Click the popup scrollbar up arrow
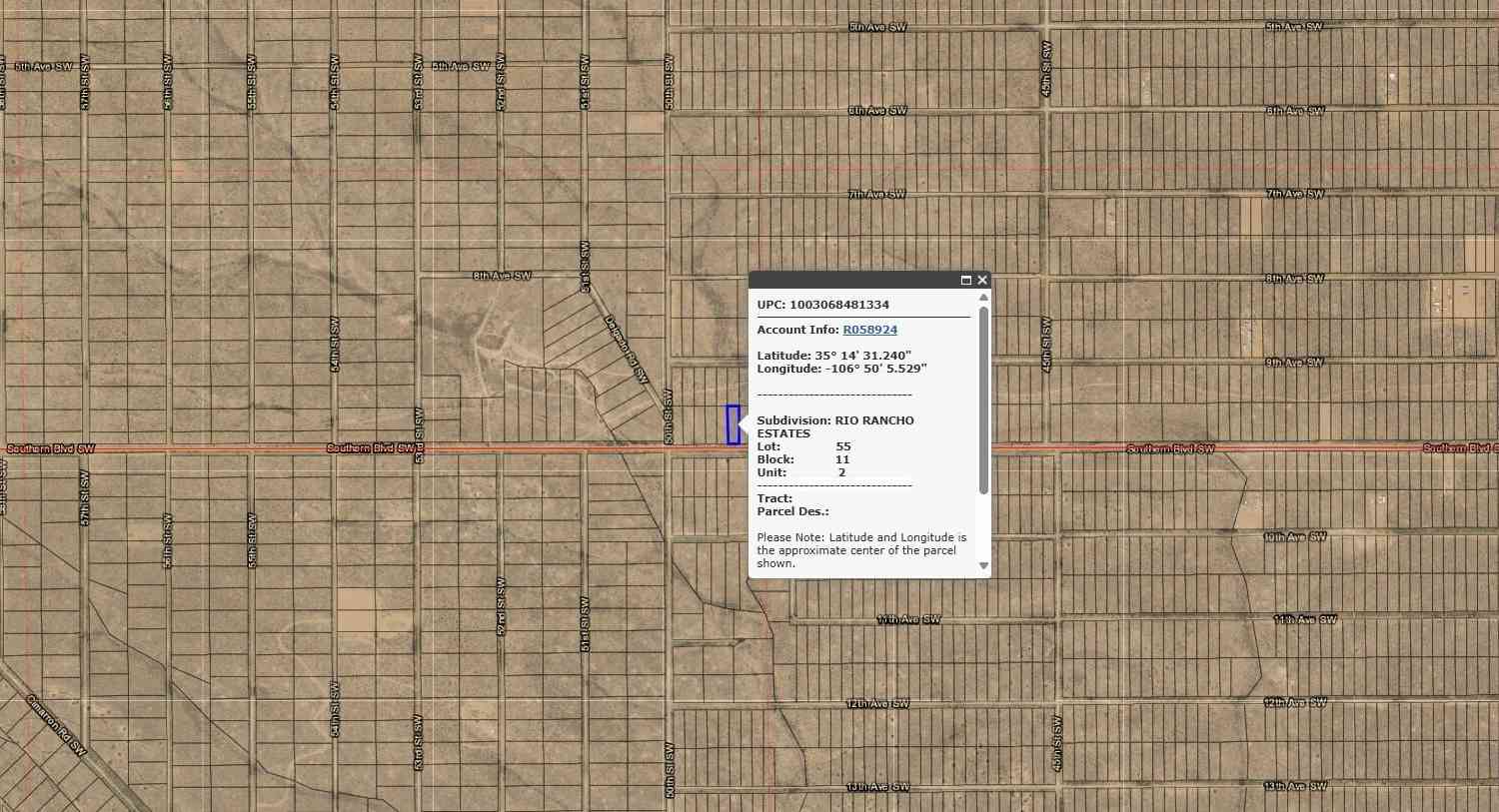1499x812 pixels. [983, 298]
